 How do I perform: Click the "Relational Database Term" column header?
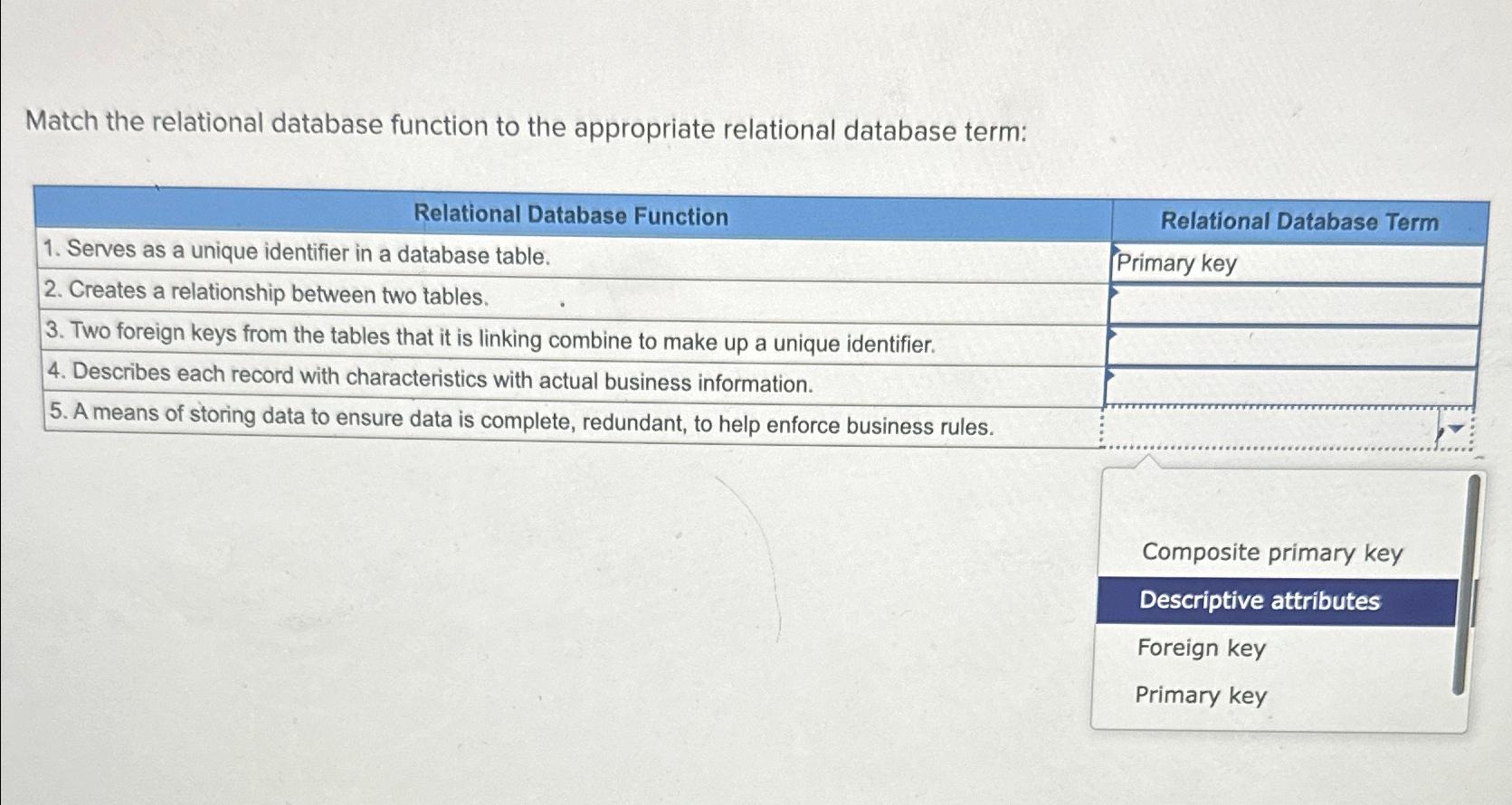pyautogui.click(x=1299, y=220)
